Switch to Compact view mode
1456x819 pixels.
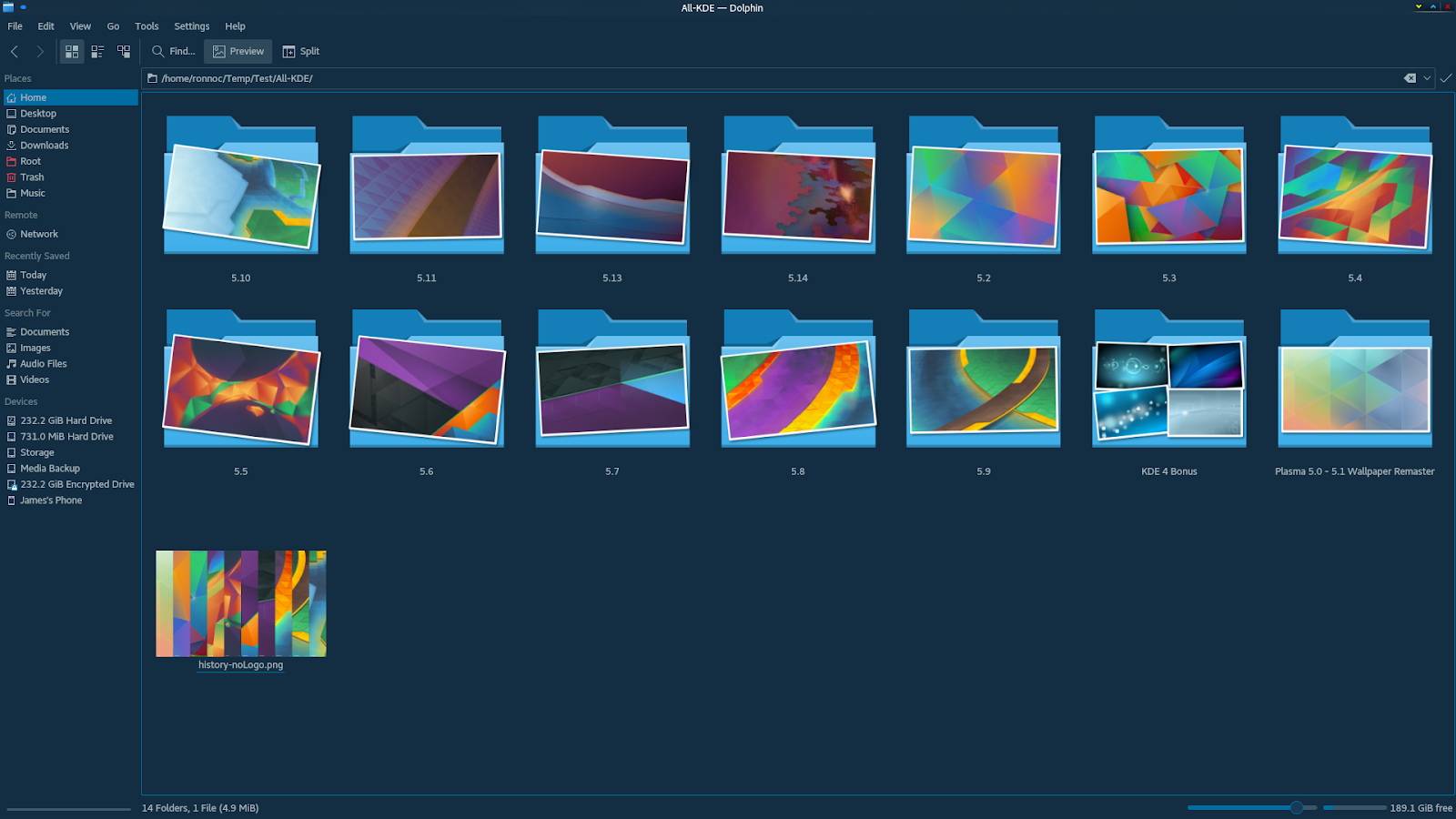coord(97,52)
